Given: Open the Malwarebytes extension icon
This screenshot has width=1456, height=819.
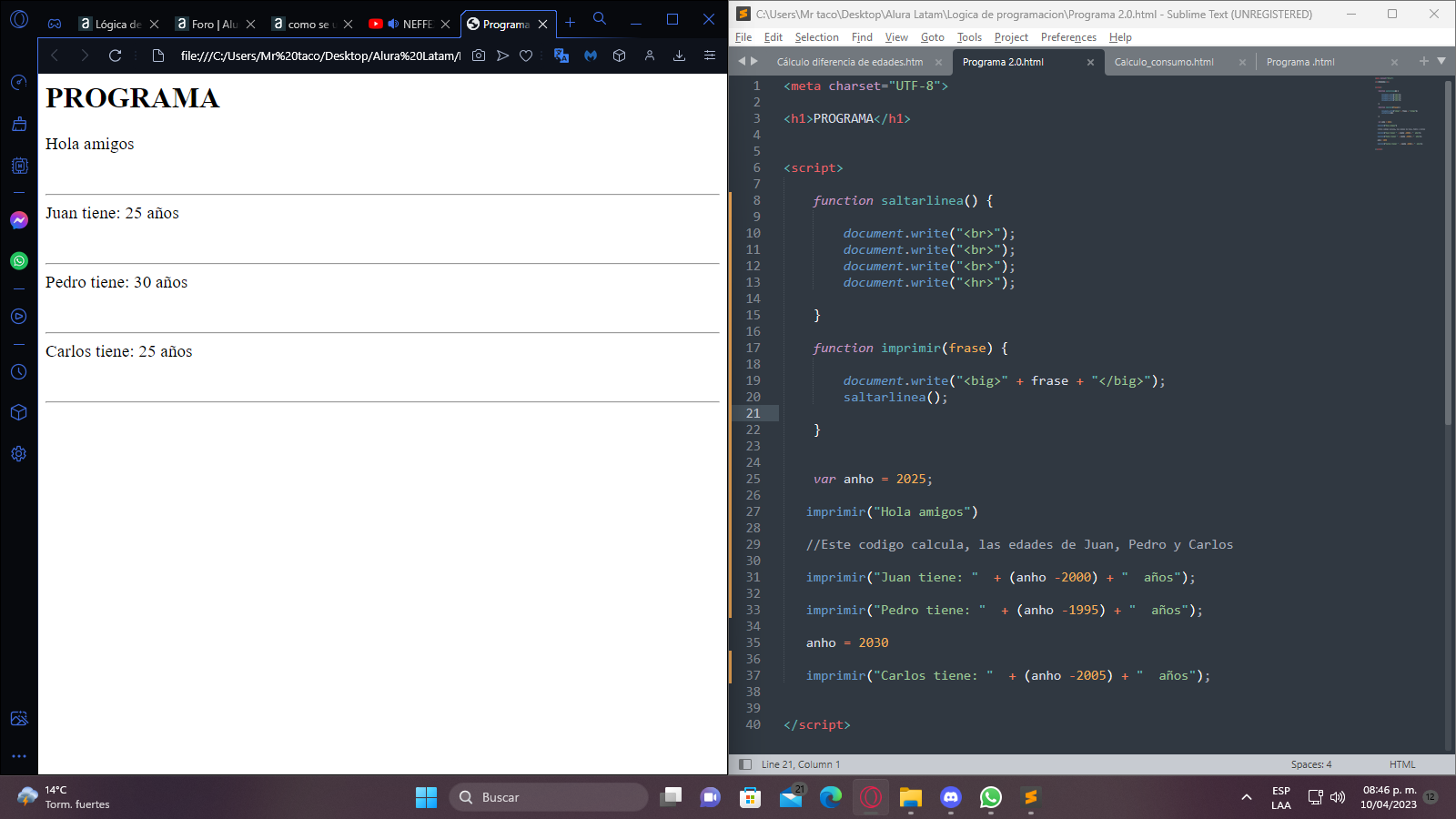Looking at the screenshot, I should (x=591, y=56).
